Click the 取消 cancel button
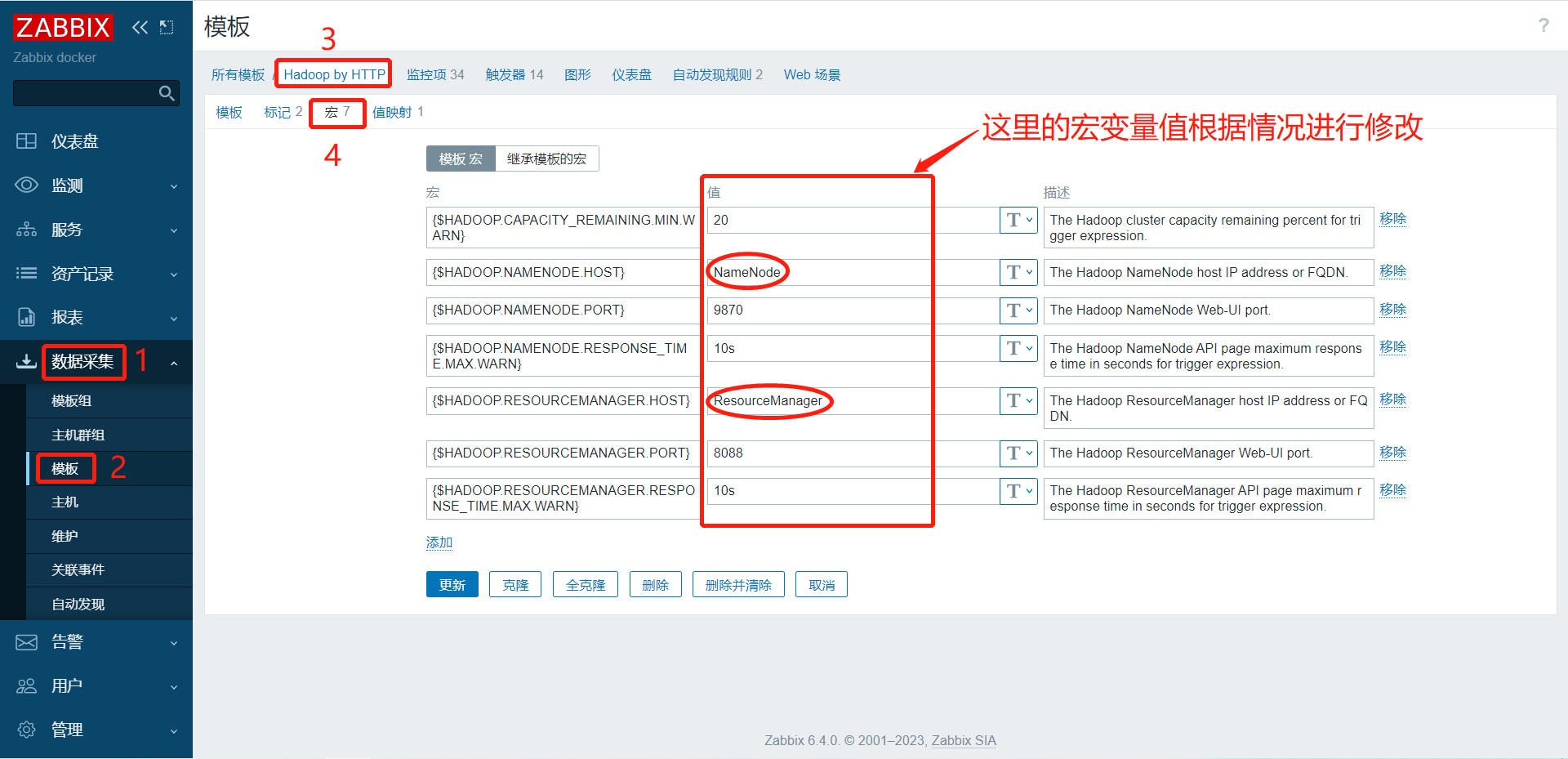The height and width of the screenshot is (759, 1568). pyautogui.click(x=822, y=585)
